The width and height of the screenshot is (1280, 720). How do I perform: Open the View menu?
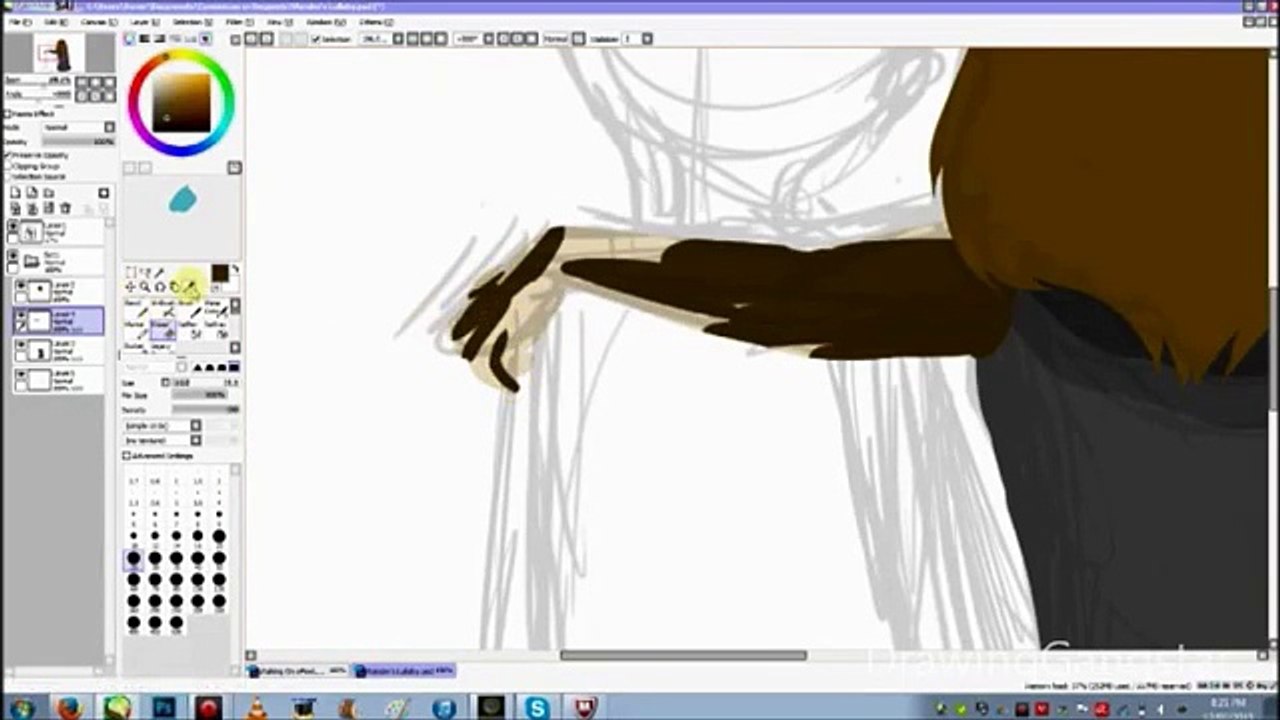278,21
